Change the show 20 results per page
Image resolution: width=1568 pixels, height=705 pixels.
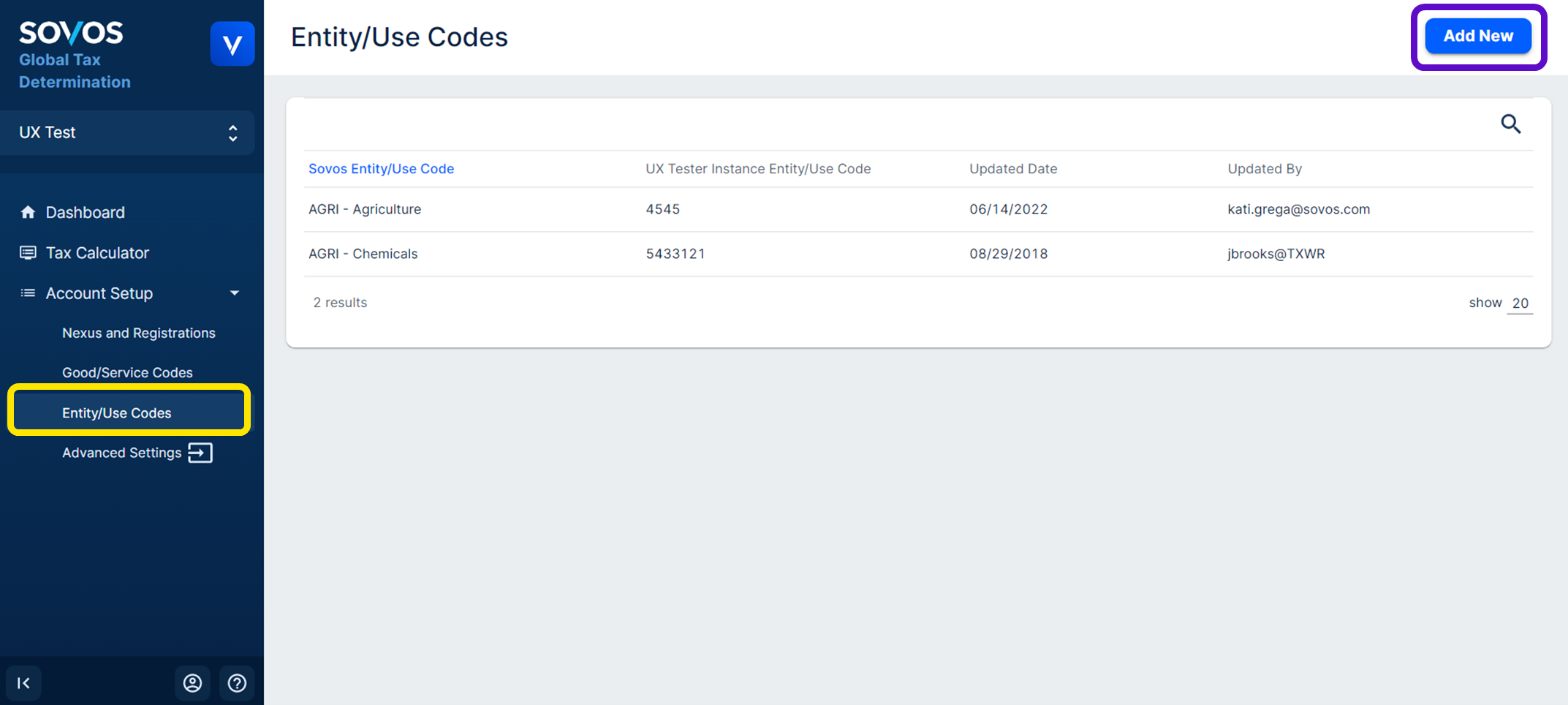(1520, 303)
